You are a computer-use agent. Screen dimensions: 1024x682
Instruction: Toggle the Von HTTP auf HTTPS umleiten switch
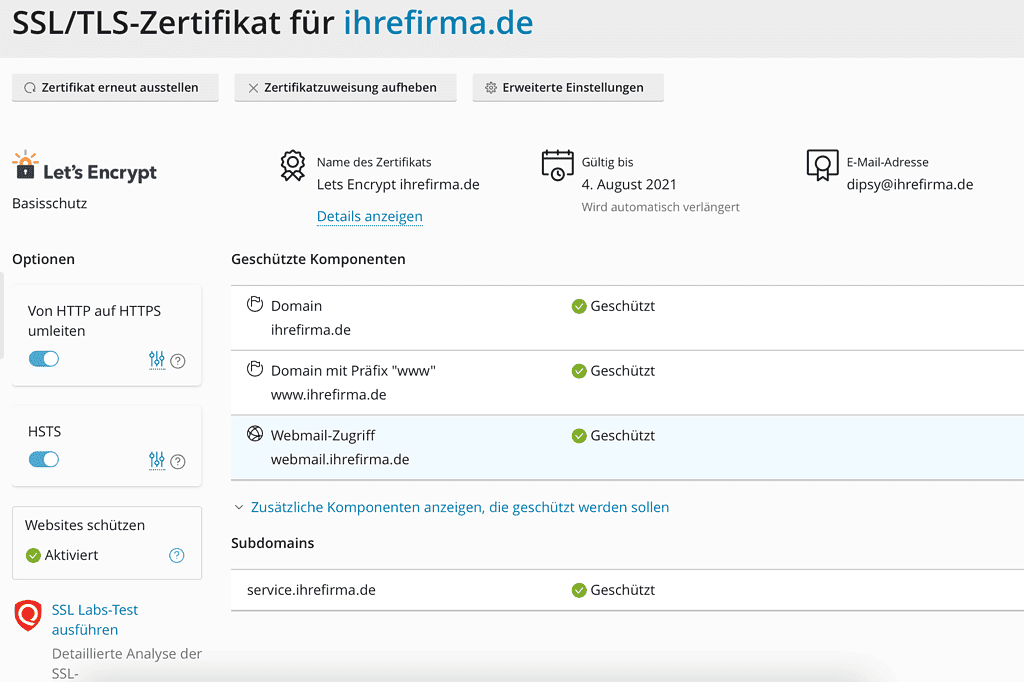point(44,359)
